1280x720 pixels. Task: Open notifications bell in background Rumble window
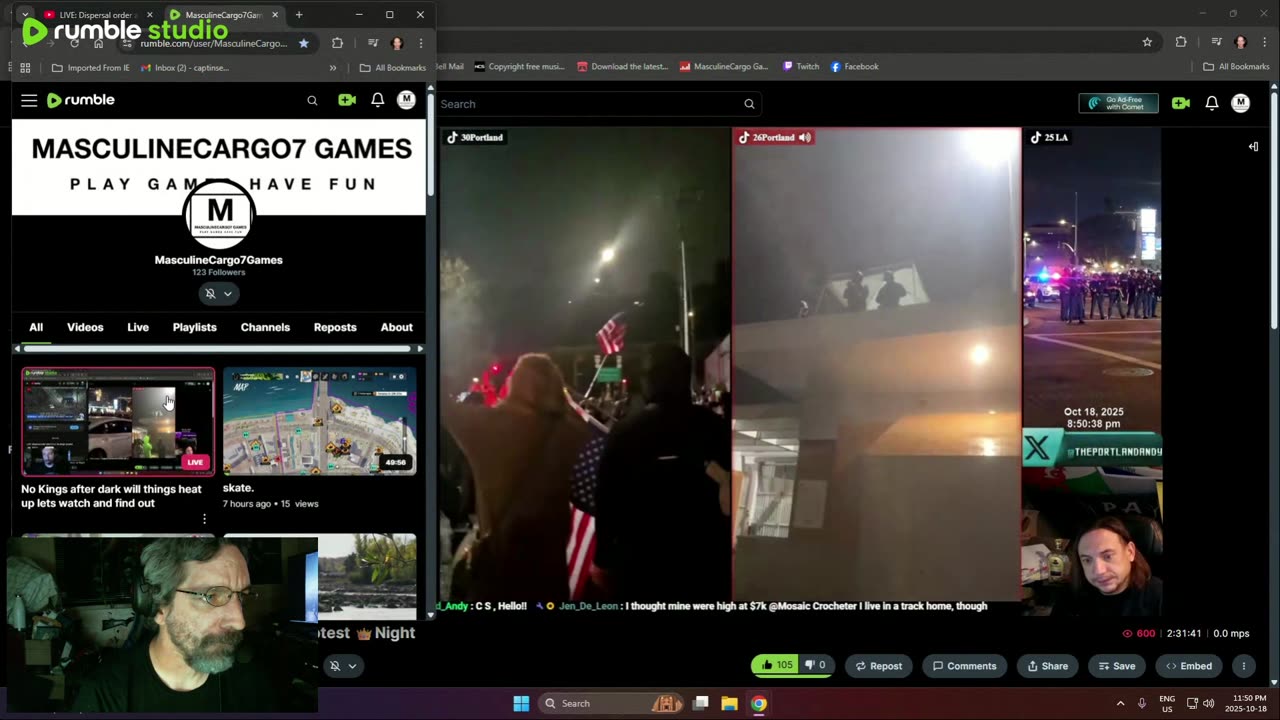[x=1211, y=103]
